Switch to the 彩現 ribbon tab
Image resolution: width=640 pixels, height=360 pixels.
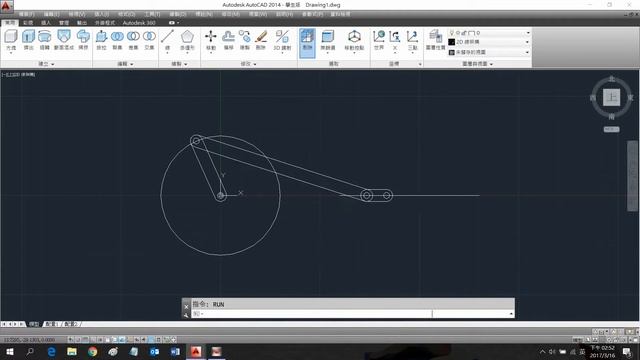[x=28, y=23]
